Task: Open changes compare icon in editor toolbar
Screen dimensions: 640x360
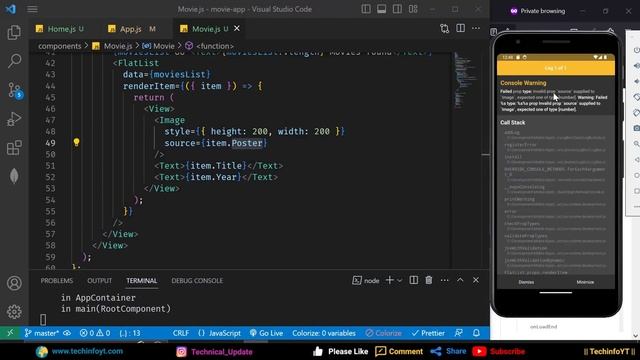Action: 444,28
